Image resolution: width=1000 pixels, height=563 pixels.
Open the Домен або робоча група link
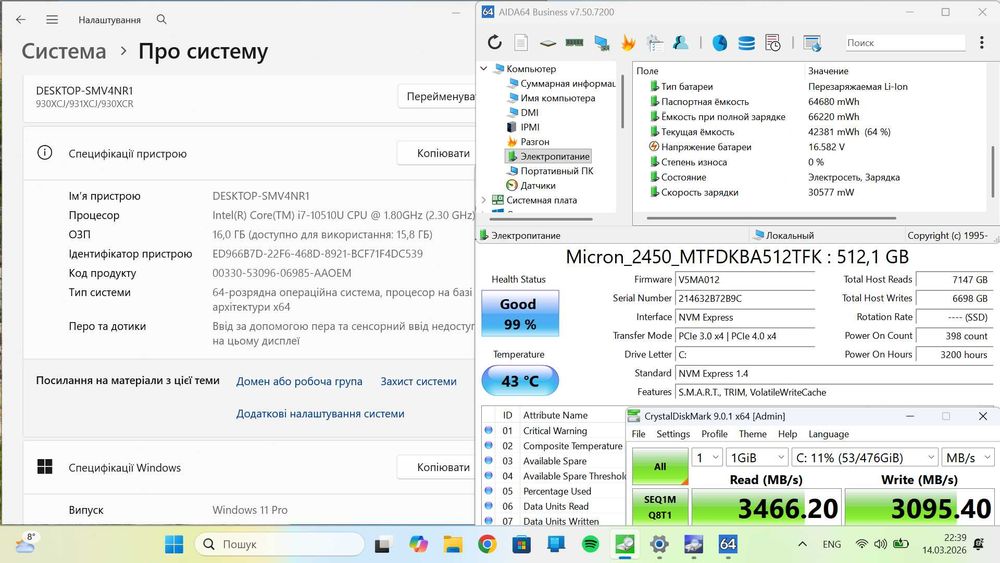[x=299, y=381]
